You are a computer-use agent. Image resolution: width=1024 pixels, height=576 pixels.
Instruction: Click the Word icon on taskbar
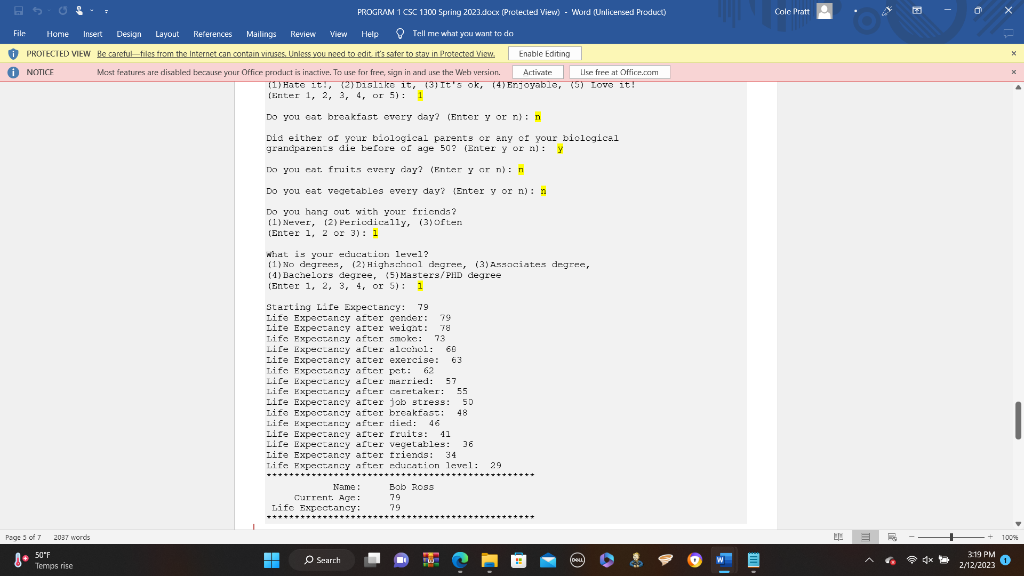tap(724, 560)
